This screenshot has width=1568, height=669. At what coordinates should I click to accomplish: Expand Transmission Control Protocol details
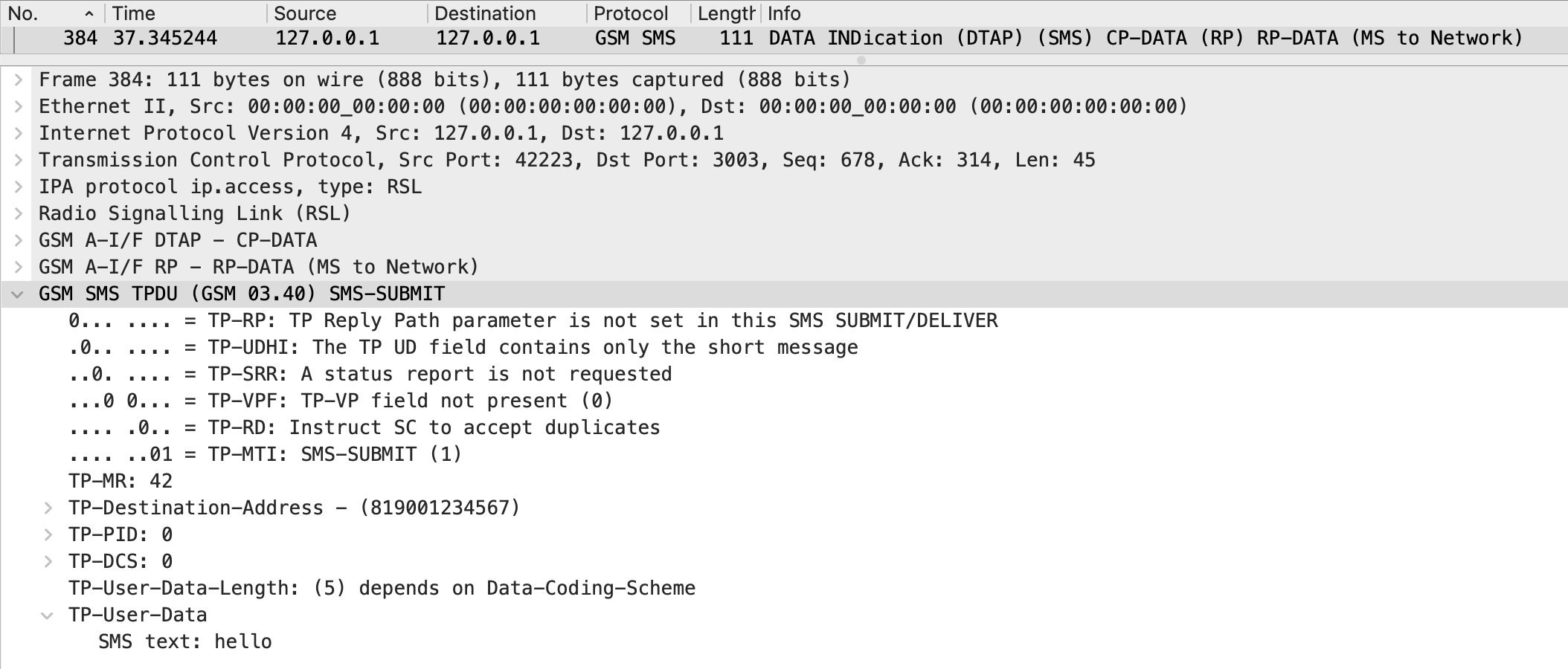pos(19,160)
